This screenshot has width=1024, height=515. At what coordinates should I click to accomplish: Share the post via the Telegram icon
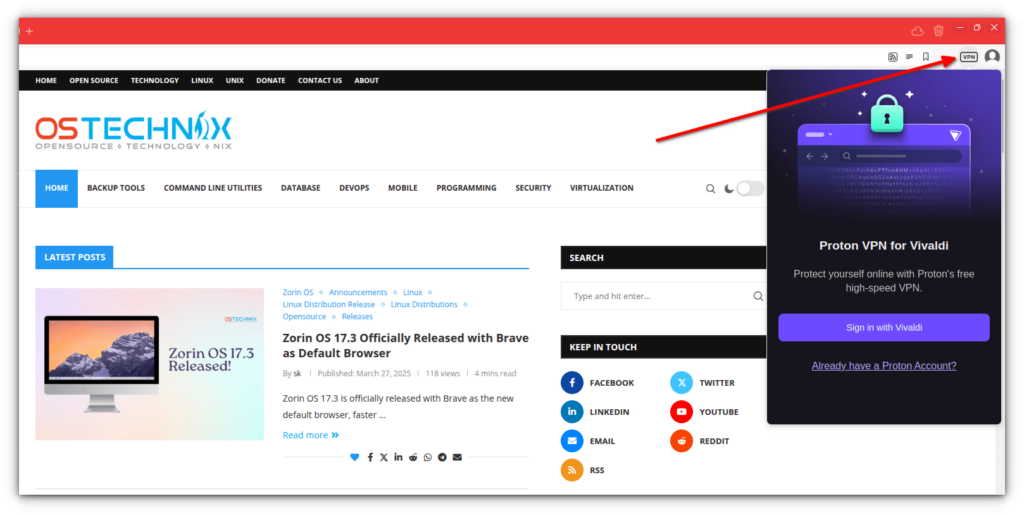[442, 457]
